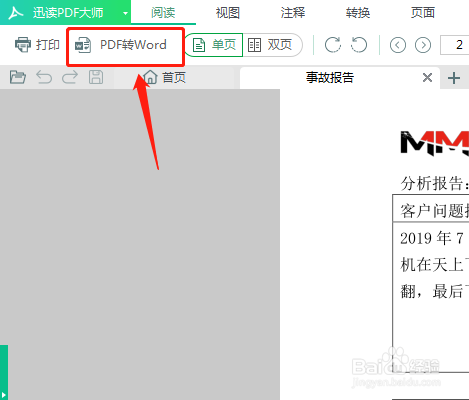469x400 pixels.
Task: Close the 事故报告 tab
Action: [427, 78]
